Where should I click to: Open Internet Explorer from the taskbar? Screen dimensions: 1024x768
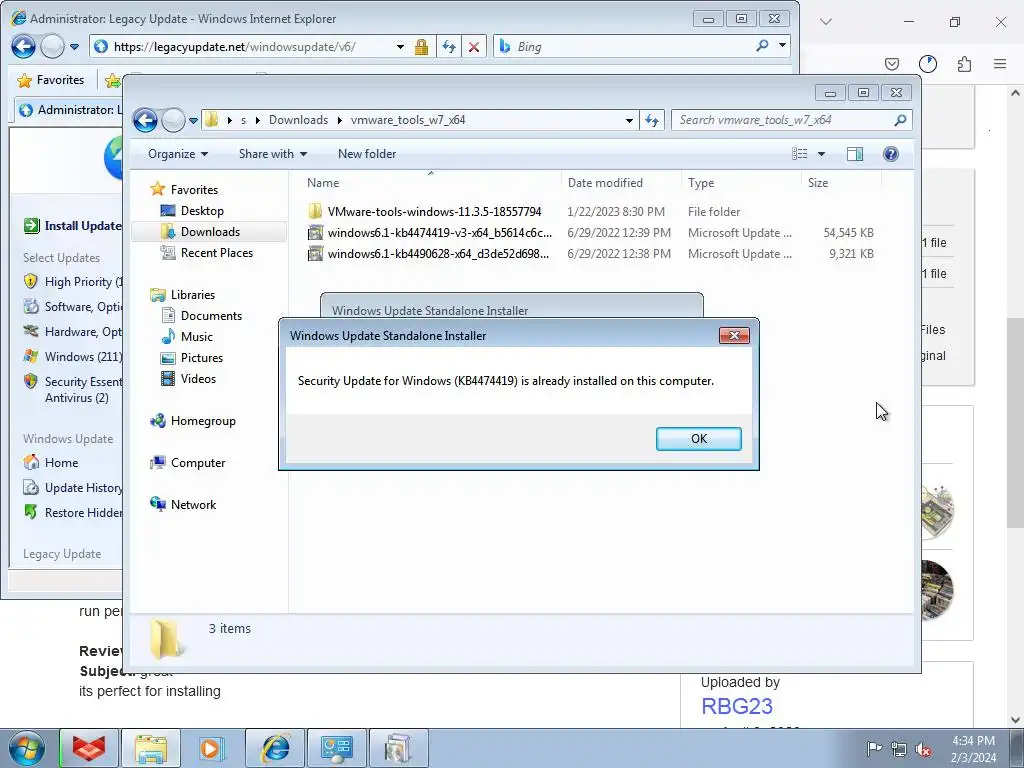pyautogui.click(x=275, y=748)
